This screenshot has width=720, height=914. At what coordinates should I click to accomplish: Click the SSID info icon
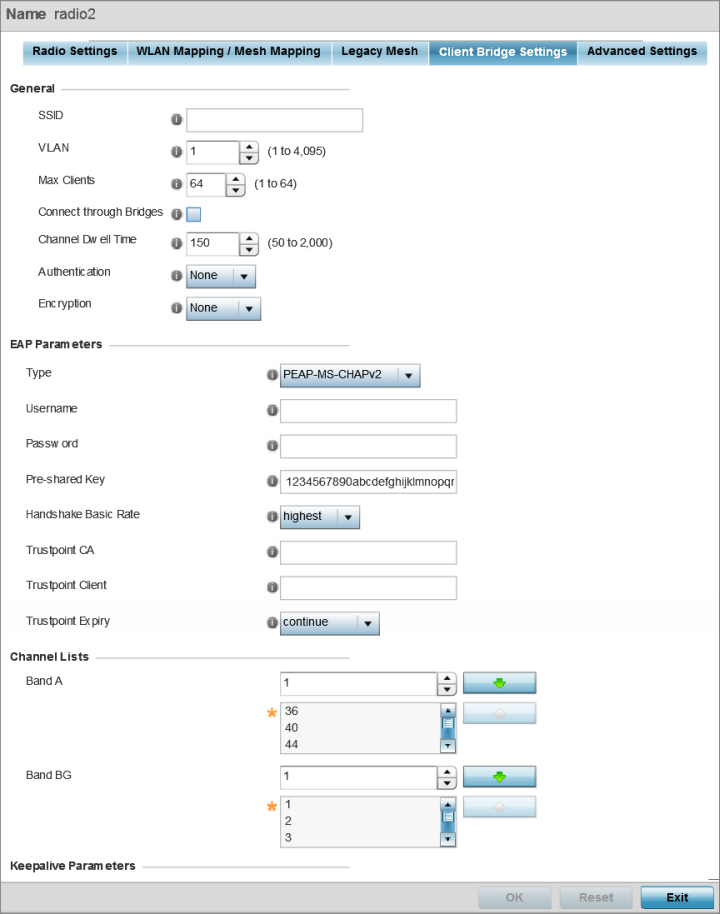tap(177, 119)
